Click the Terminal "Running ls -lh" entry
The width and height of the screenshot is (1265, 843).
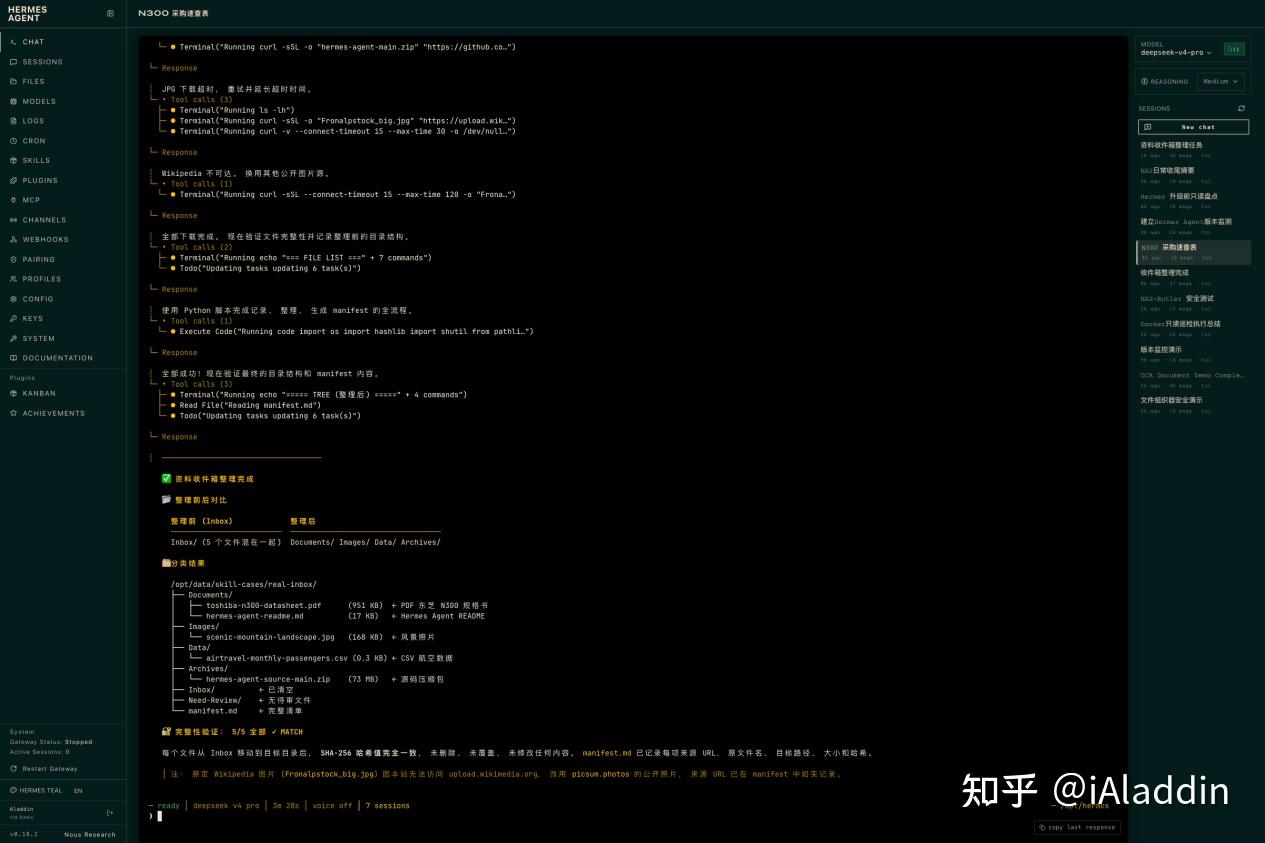[x=233, y=110]
